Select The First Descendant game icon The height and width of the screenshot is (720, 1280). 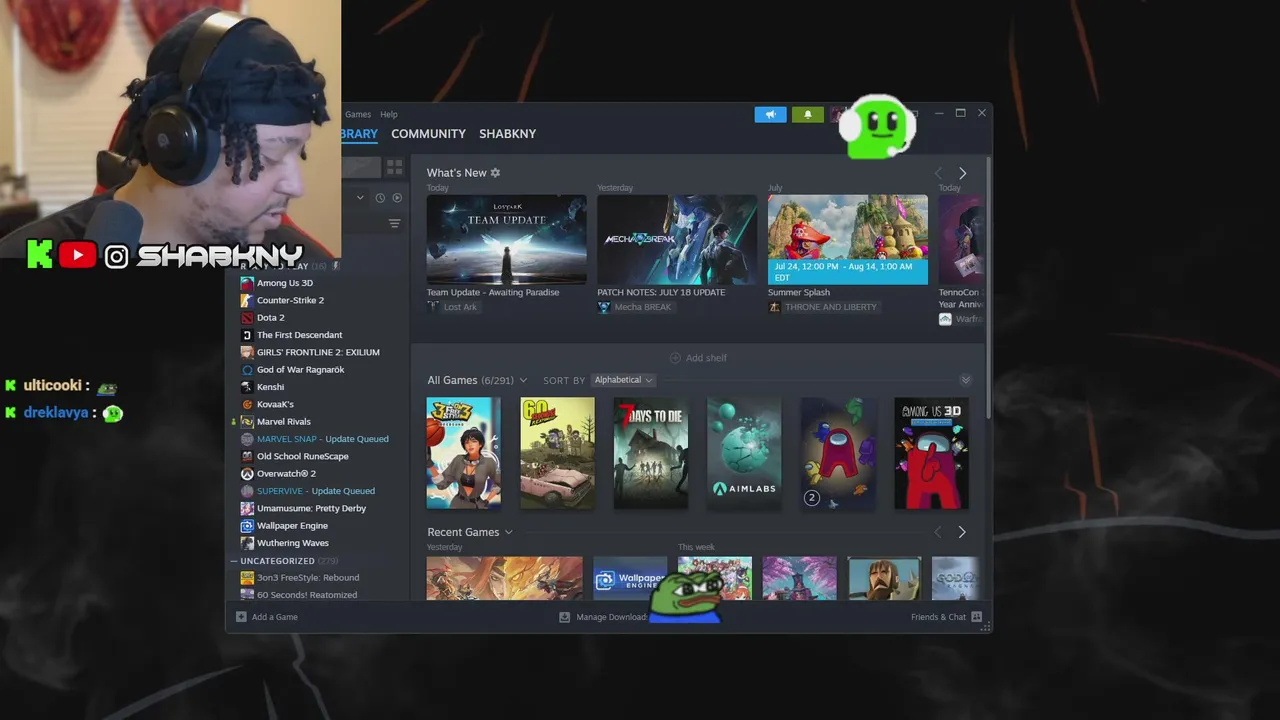click(247, 335)
